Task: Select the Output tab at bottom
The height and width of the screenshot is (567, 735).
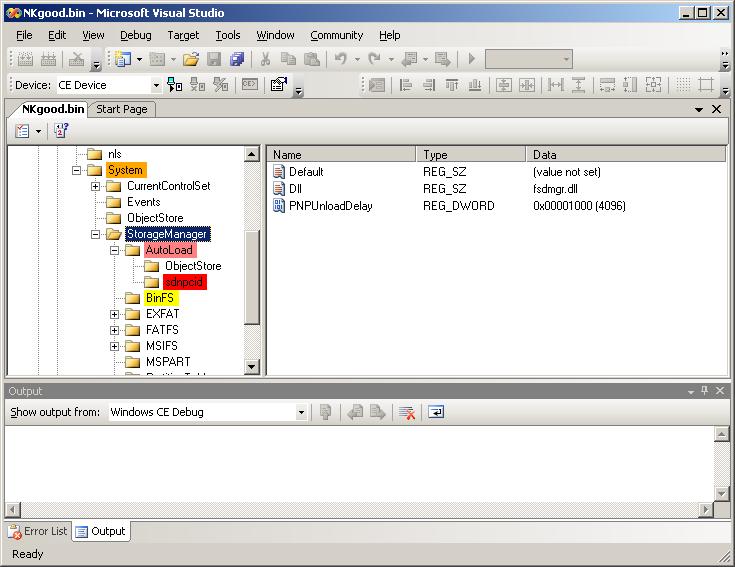Action: pyautogui.click(x=101, y=531)
